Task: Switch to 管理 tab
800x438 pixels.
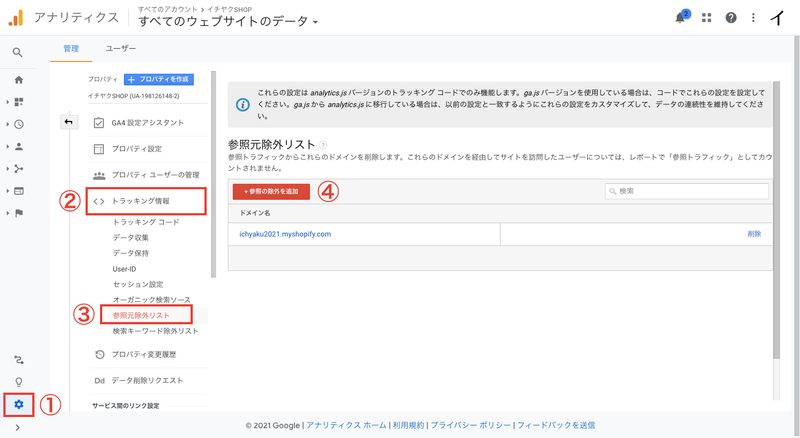Action: tap(71, 48)
